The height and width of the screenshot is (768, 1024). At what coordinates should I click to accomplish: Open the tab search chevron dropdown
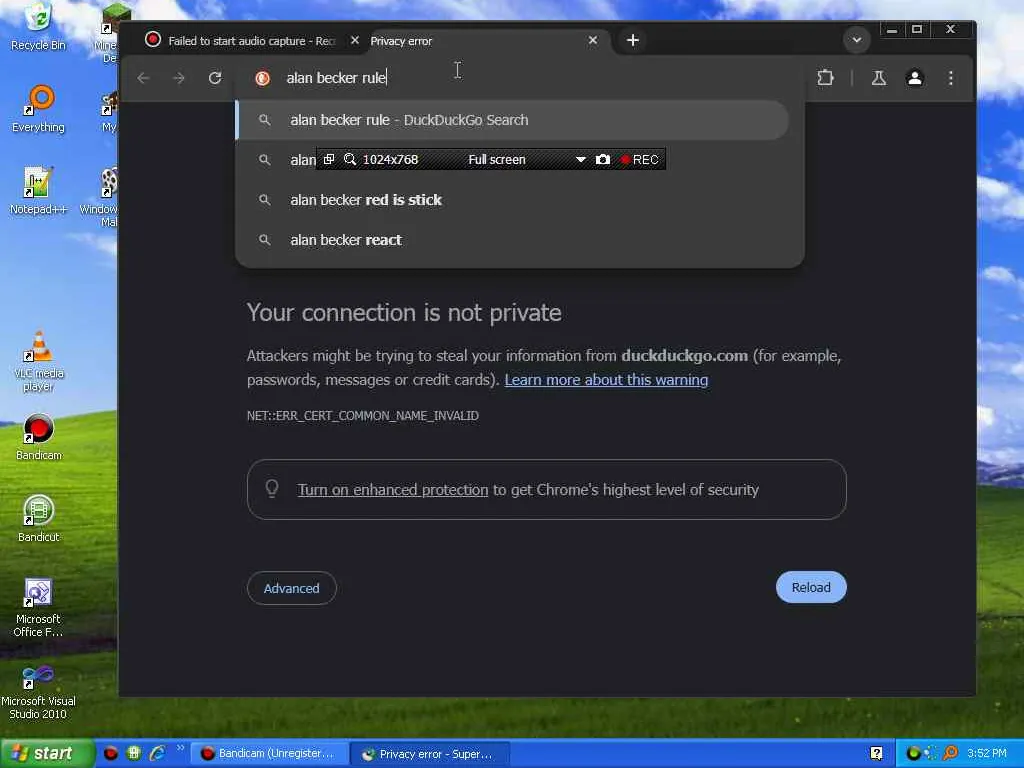[x=856, y=40]
